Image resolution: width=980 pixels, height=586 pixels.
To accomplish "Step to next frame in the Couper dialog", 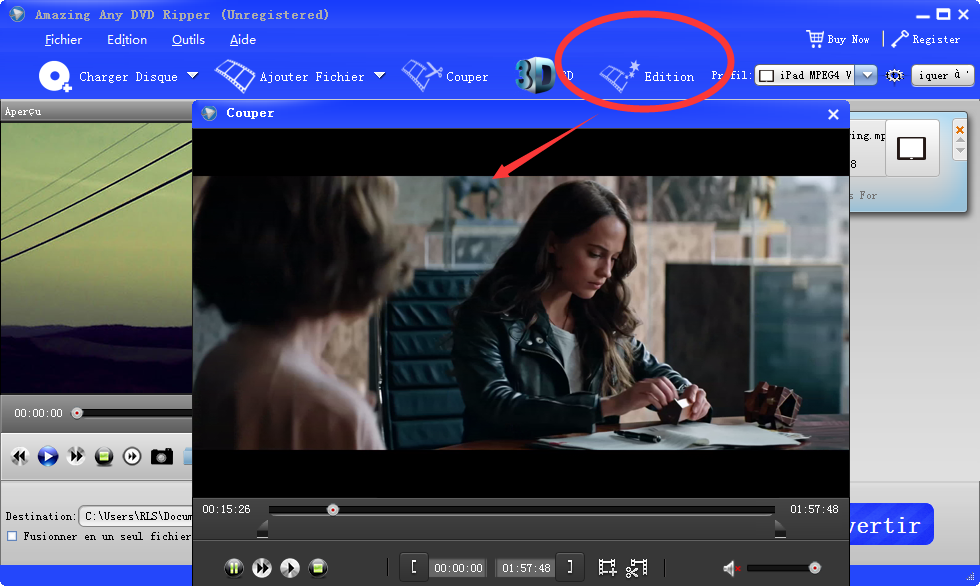I will coord(290,568).
